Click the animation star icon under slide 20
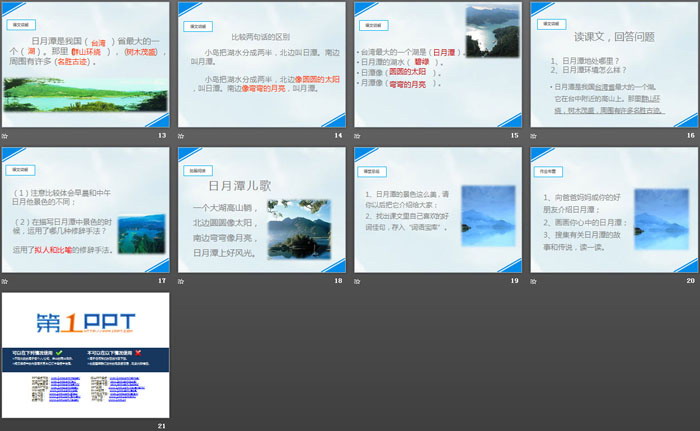The height and width of the screenshot is (431, 700). [x=534, y=280]
